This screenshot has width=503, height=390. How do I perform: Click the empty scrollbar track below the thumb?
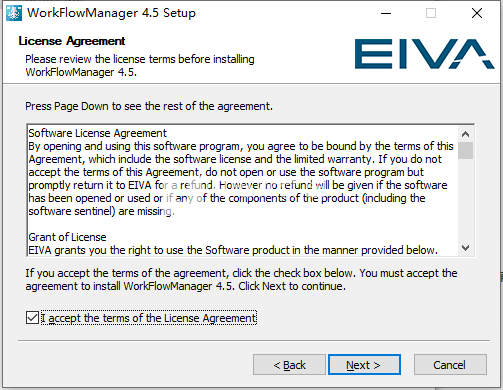(465, 199)
